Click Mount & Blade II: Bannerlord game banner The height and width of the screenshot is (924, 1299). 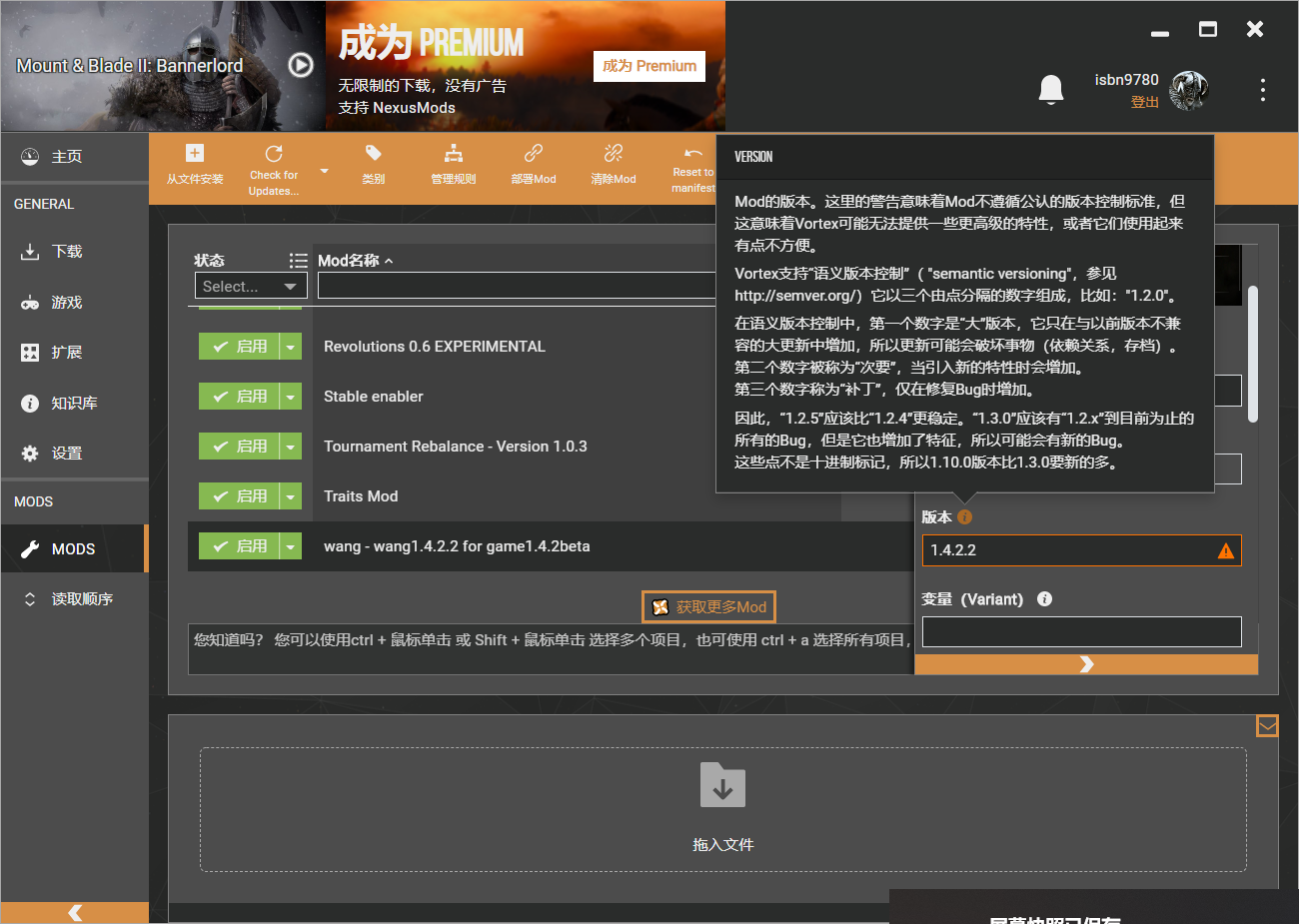pos(163,66)
